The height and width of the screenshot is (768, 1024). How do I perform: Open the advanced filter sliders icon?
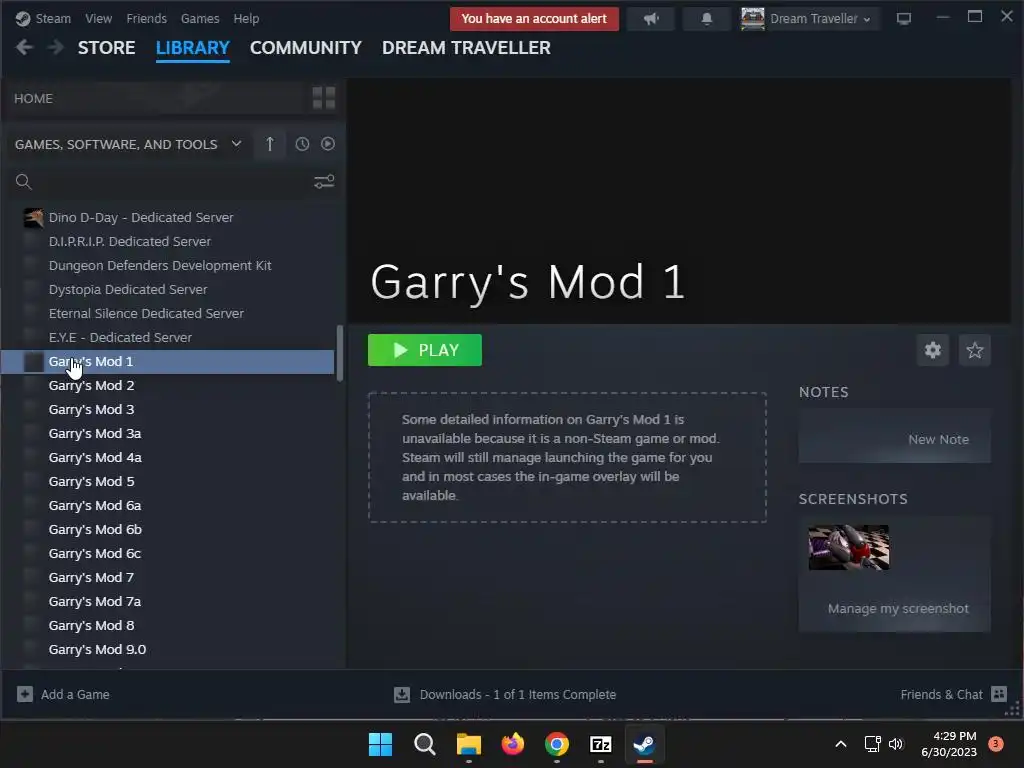[x=324, y=182]
